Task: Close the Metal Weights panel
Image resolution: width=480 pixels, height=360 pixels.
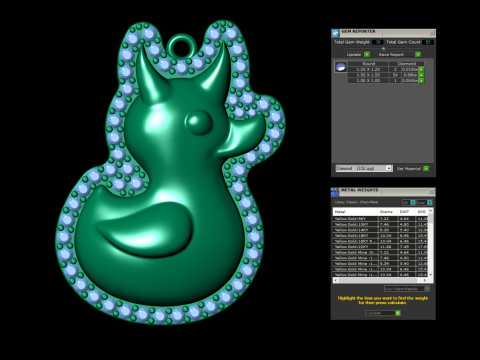Action: pos(432,192)
